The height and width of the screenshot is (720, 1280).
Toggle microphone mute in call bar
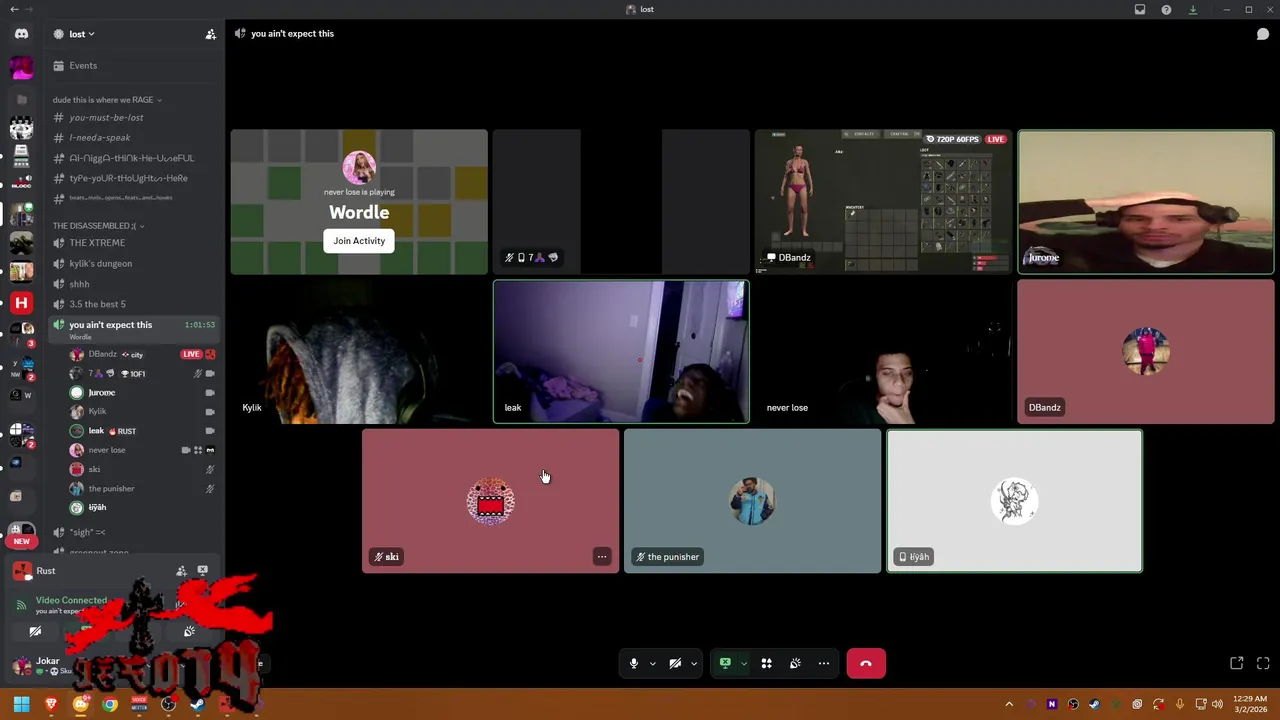(633, 663)
